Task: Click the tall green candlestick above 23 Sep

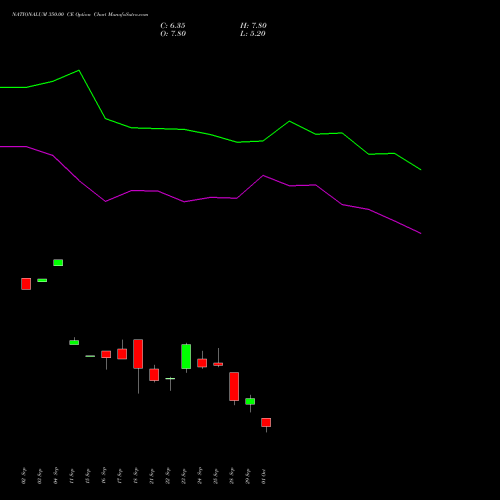Action: tap(186, 356)
